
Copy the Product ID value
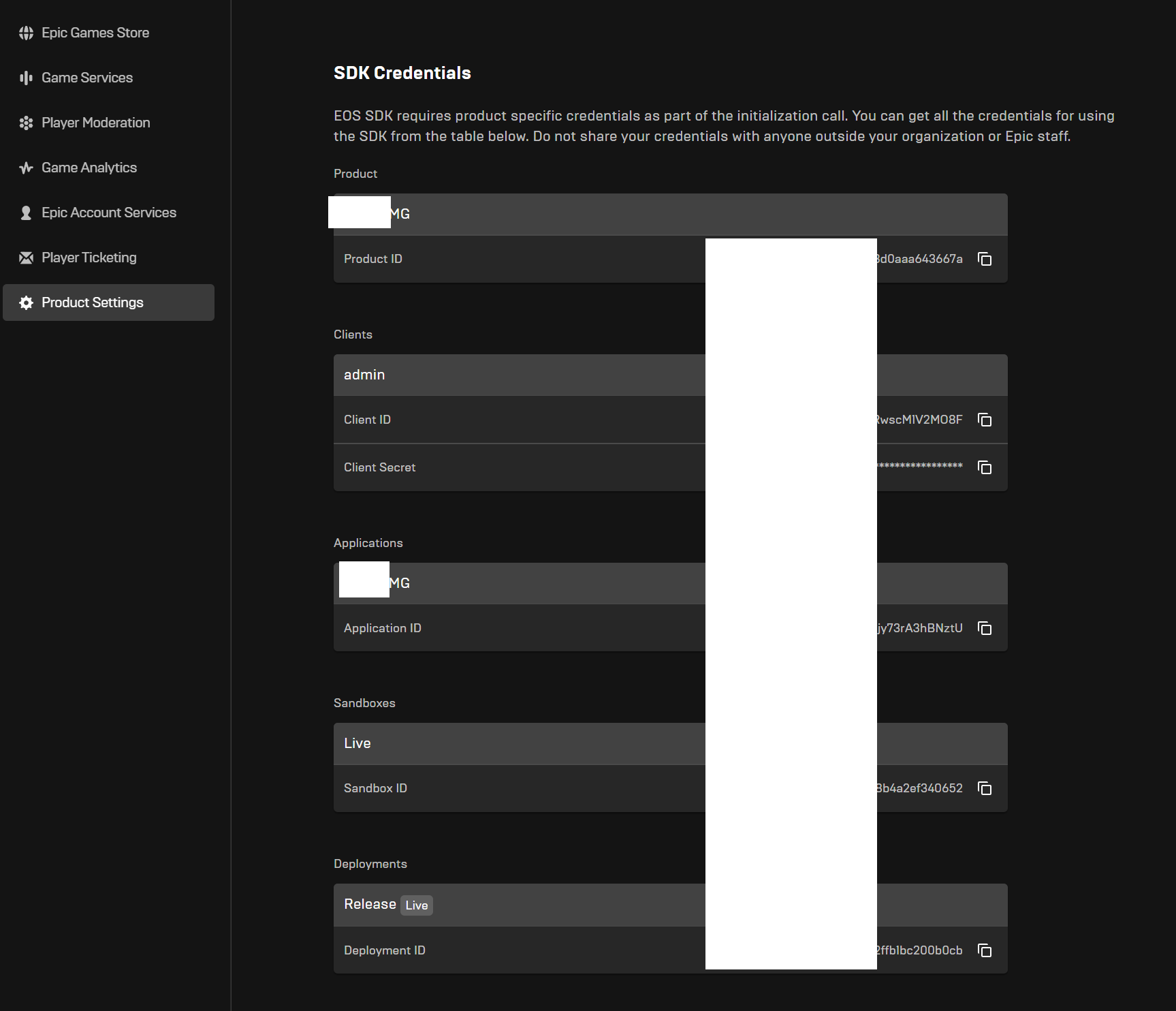pos(985,259)
